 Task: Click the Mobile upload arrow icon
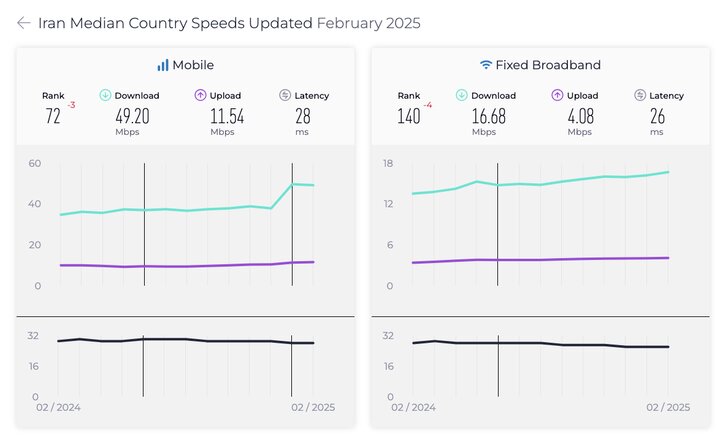click(200, 96)
